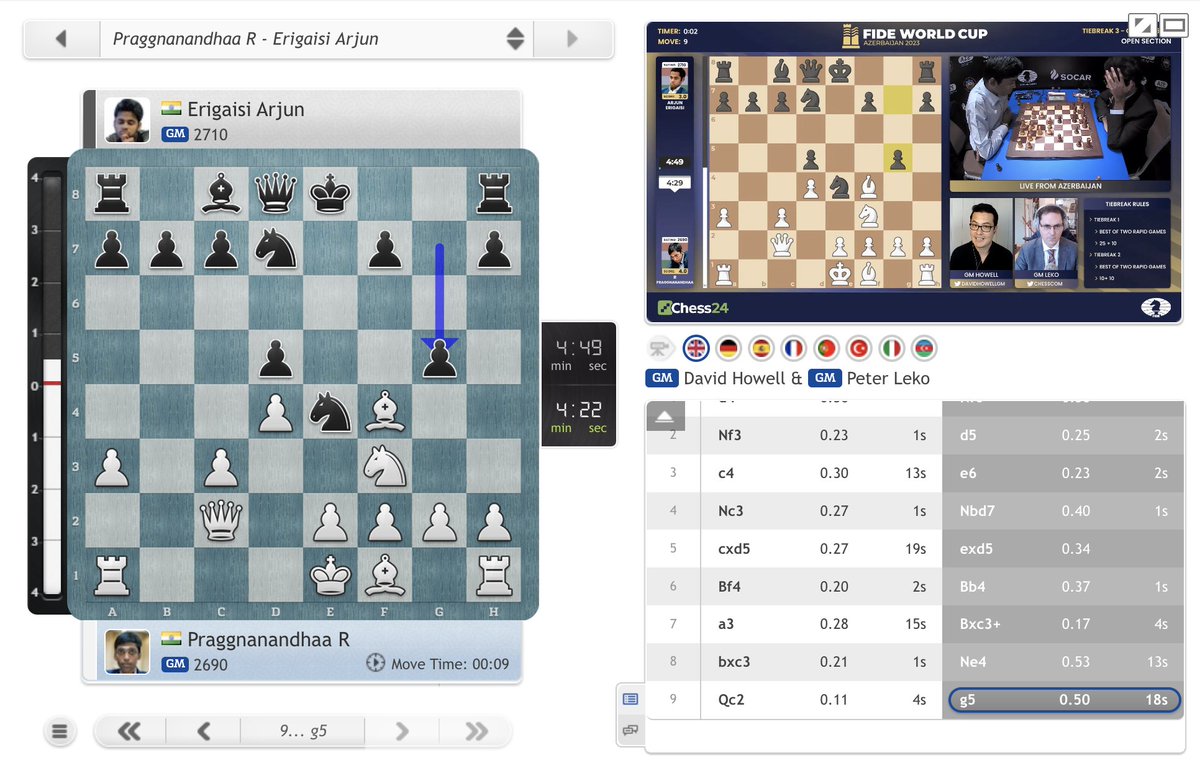The image size is (1200, 781).
Task: Click the Peter Leko commentator name
Action: coord(888,378)
